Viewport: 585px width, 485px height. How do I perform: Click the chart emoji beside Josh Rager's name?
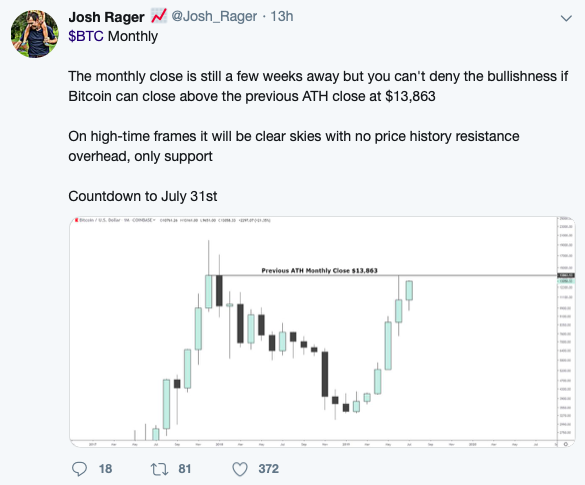tap(159, 16)
